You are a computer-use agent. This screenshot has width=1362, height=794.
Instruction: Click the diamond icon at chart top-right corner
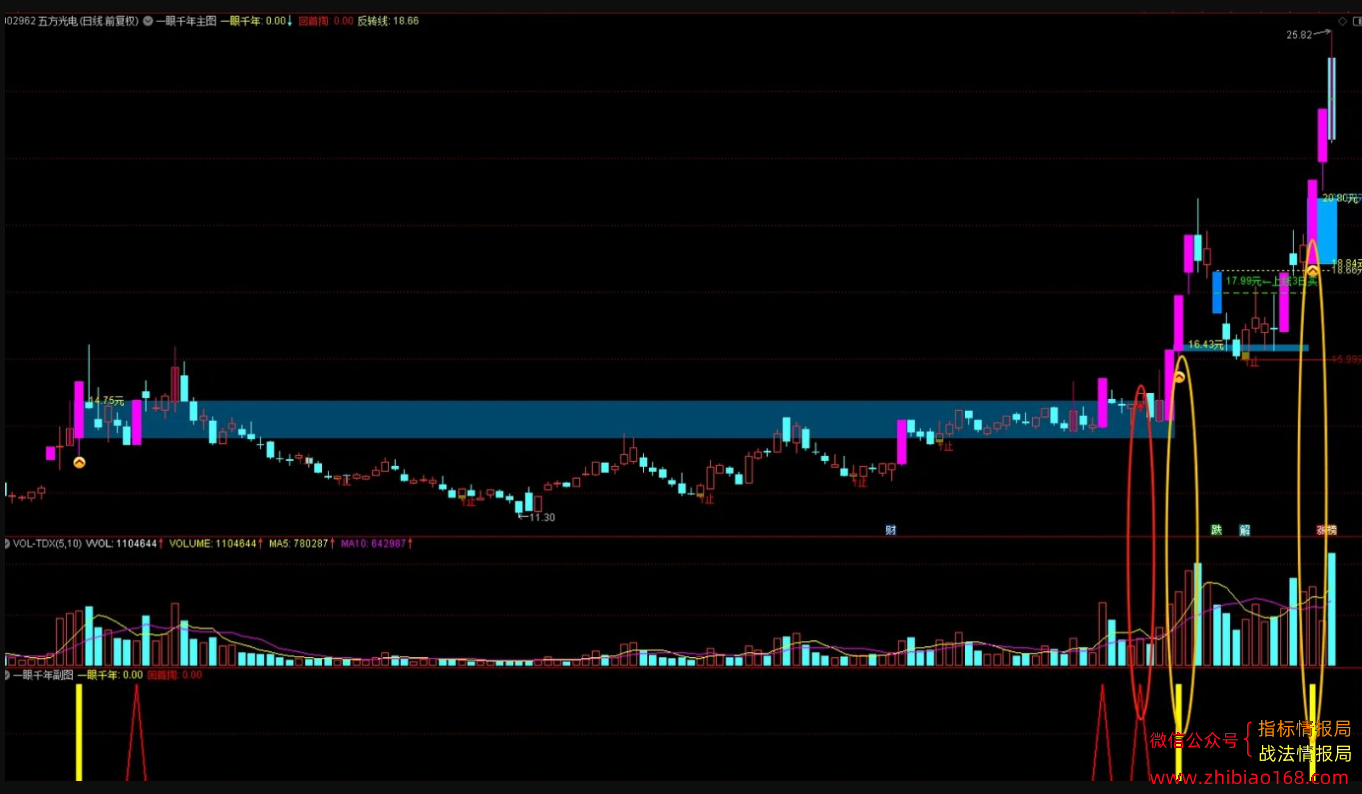[x=1342, y=20]
